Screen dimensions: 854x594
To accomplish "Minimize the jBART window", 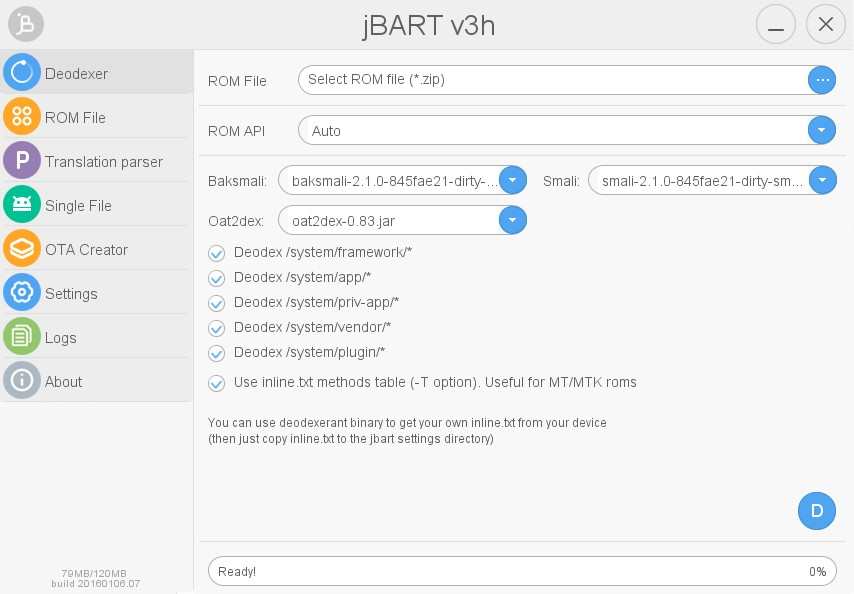I will 776,24.
